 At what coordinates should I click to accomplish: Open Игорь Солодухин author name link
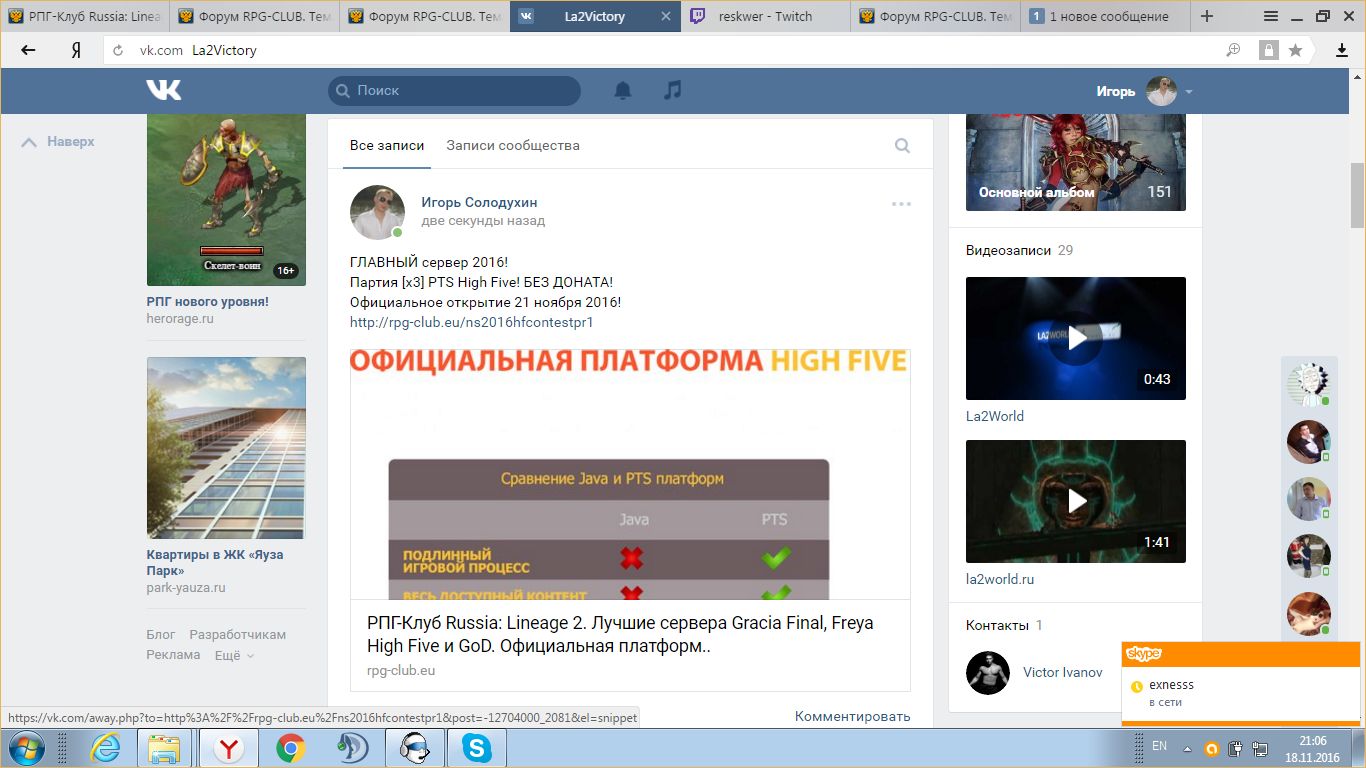click(x=480, y=202)
